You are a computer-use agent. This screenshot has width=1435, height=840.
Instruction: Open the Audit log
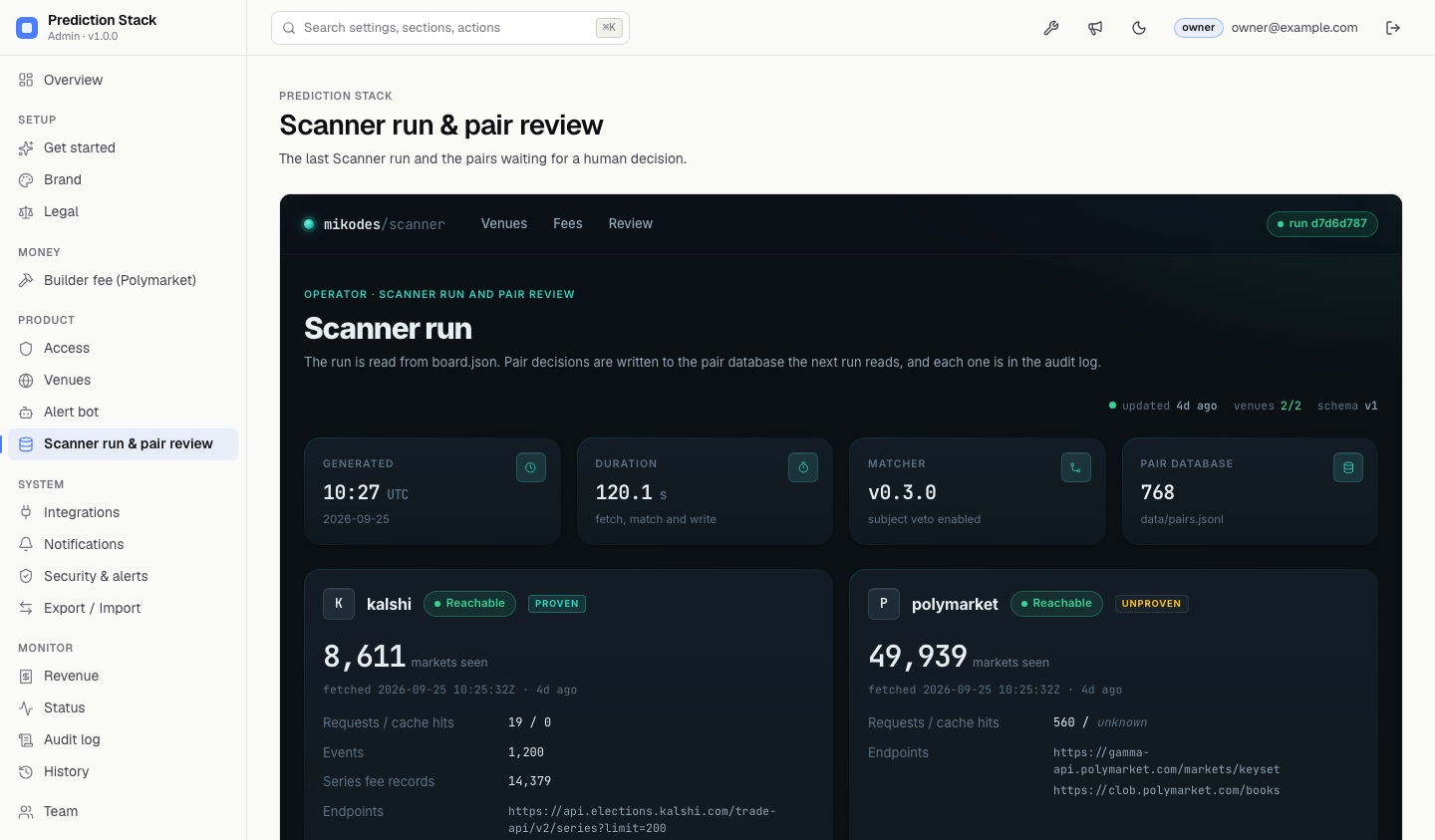(124, 739)
